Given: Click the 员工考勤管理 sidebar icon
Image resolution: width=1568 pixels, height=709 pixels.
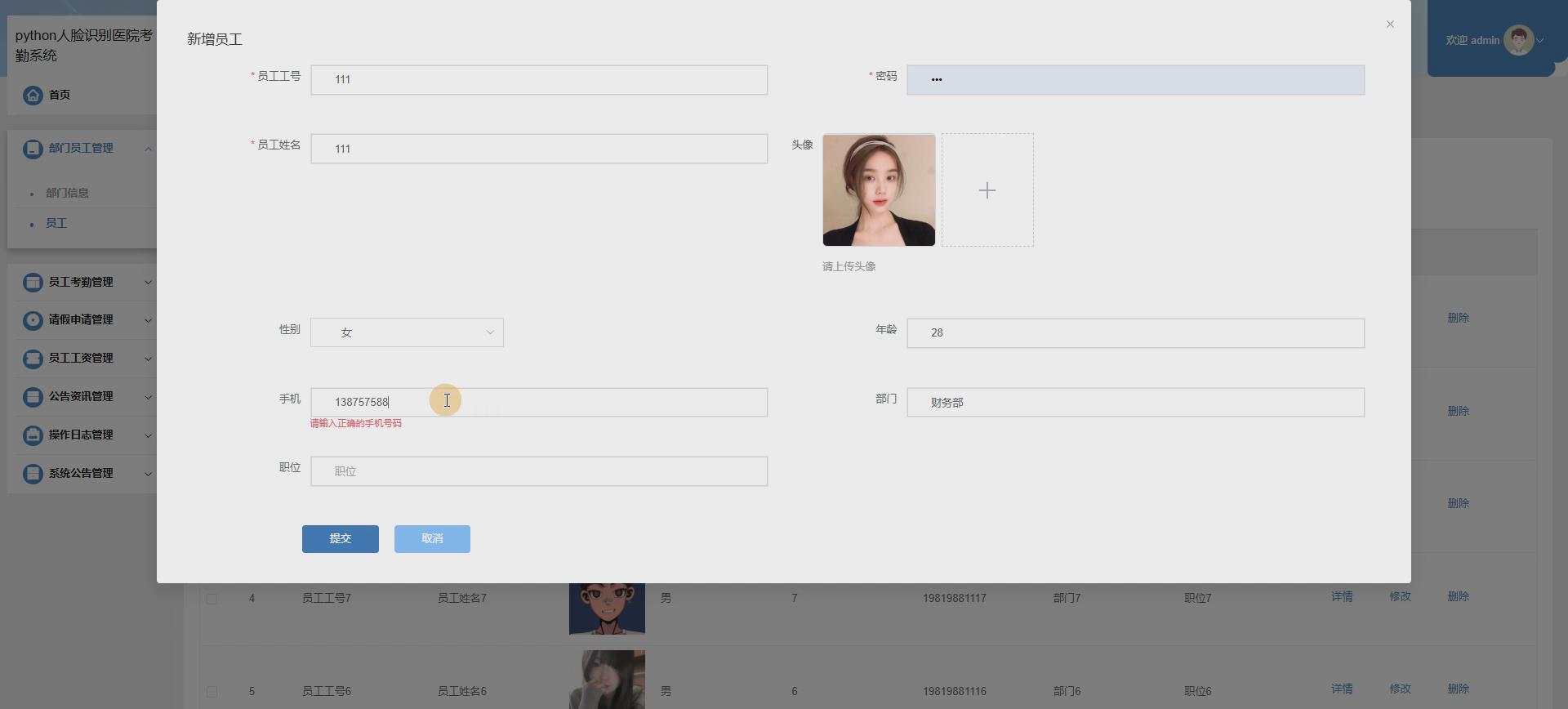Looking at the screenshot, I should point(33,283).
